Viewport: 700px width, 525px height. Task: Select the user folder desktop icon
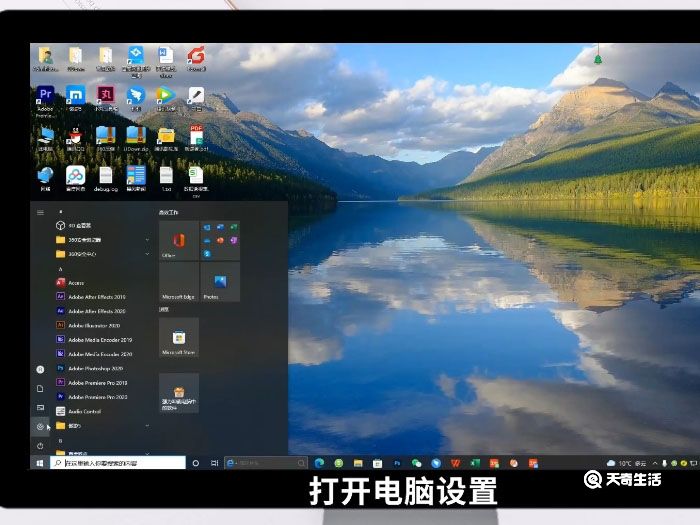point(46,58)
